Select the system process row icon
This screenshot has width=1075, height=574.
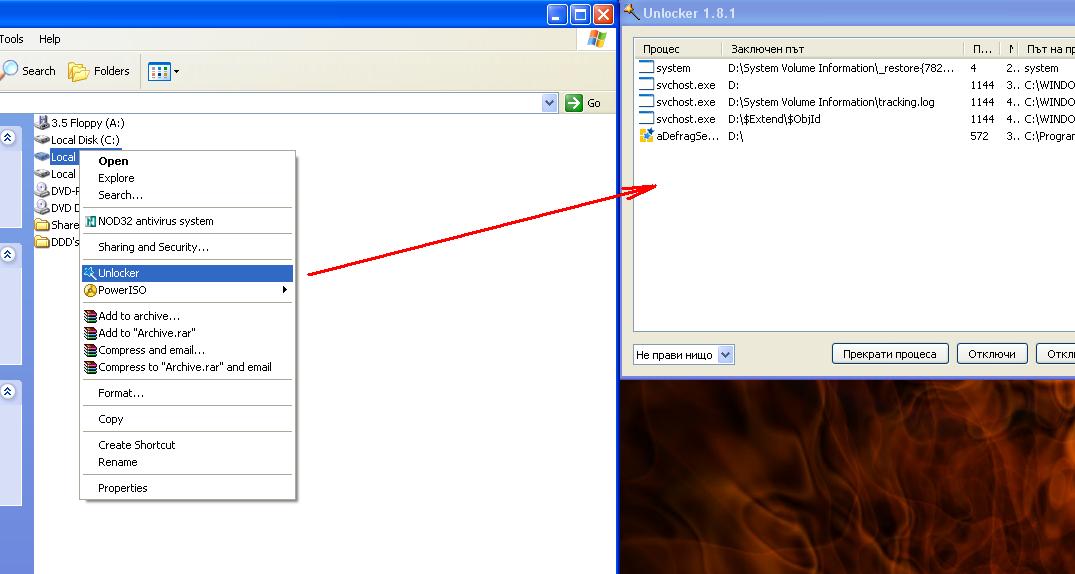647,68
